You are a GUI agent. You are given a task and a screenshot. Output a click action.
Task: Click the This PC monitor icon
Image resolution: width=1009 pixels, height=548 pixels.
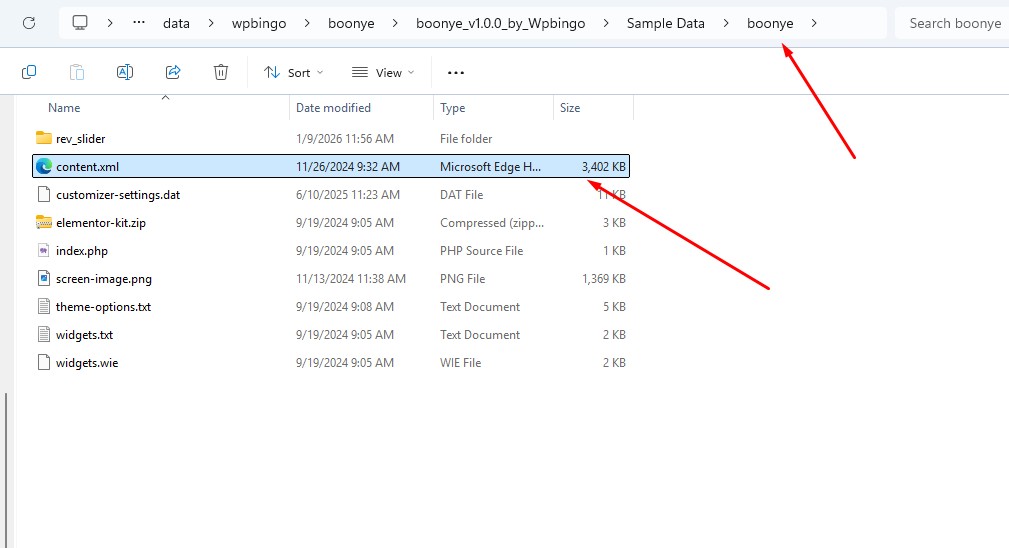(x=80, y=23)
